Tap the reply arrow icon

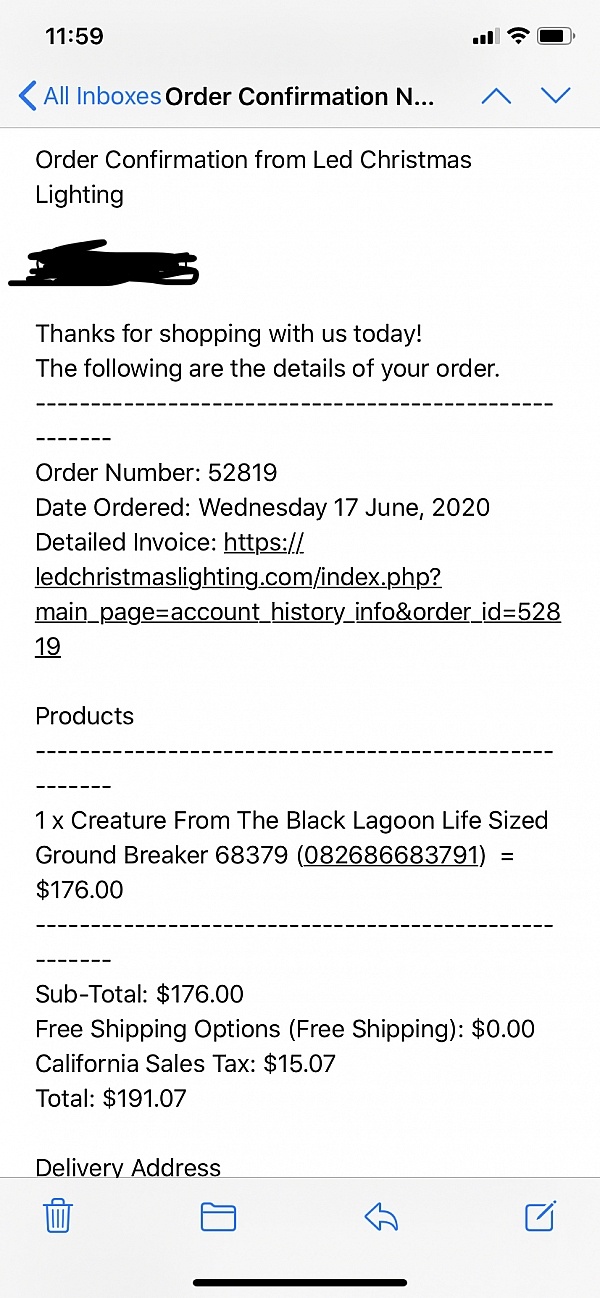[x=381, y=1216]
